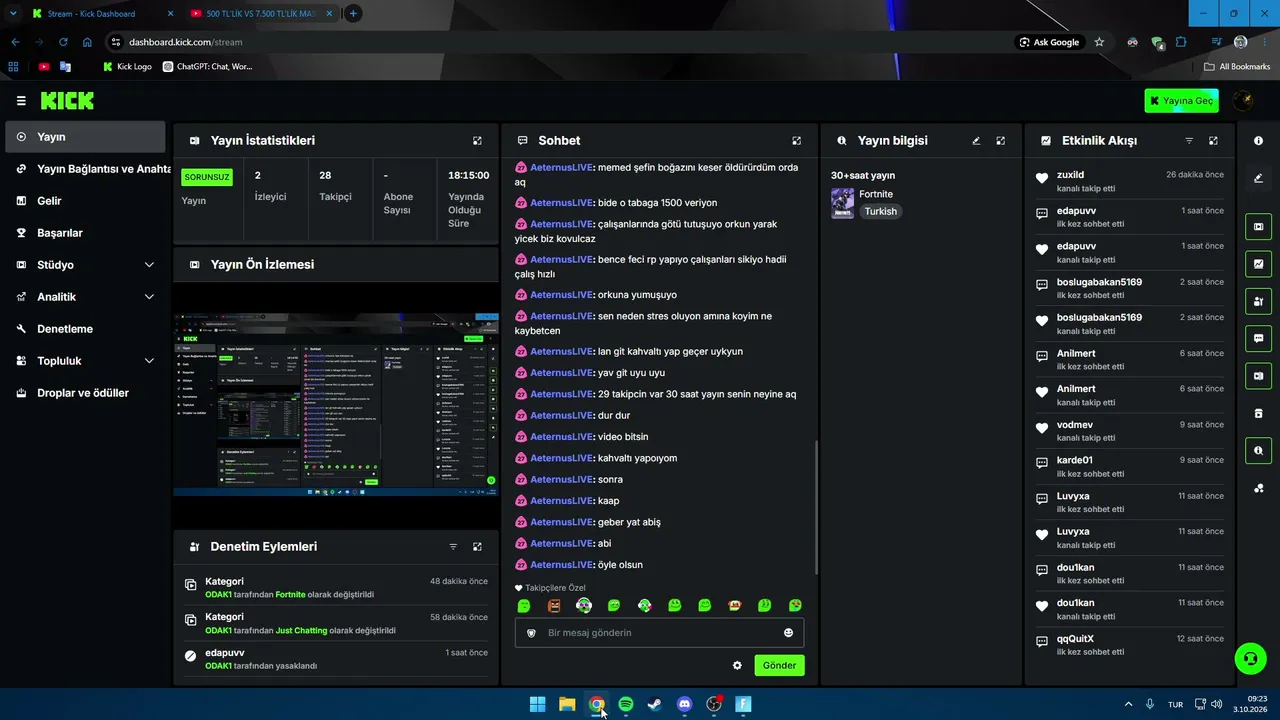Click the Bir mesaj gönderin input field

pos(659,633)
